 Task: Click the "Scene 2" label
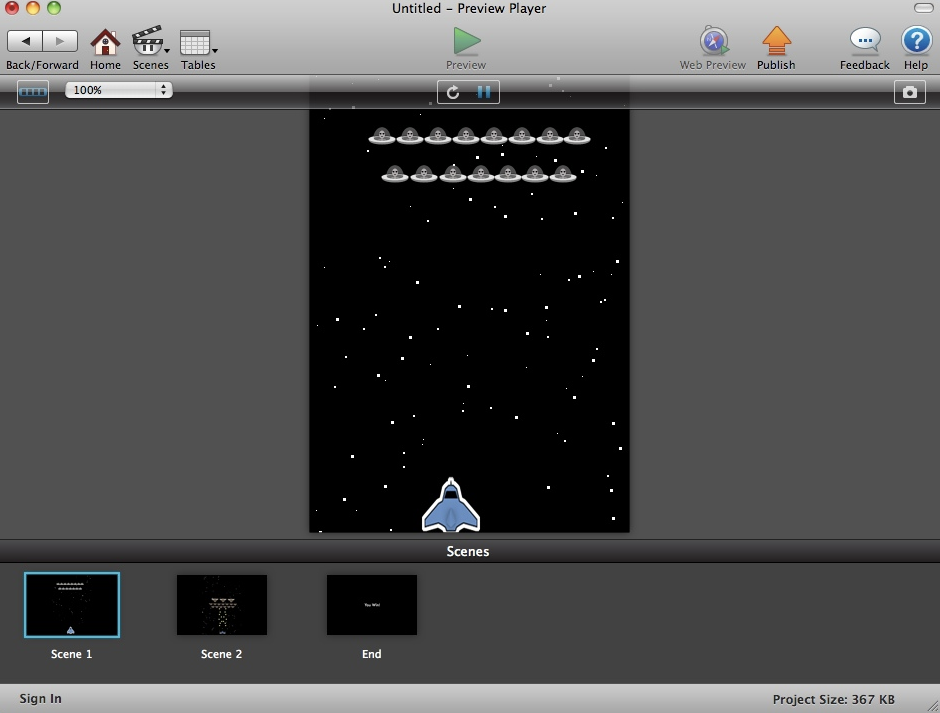(221, 654)
